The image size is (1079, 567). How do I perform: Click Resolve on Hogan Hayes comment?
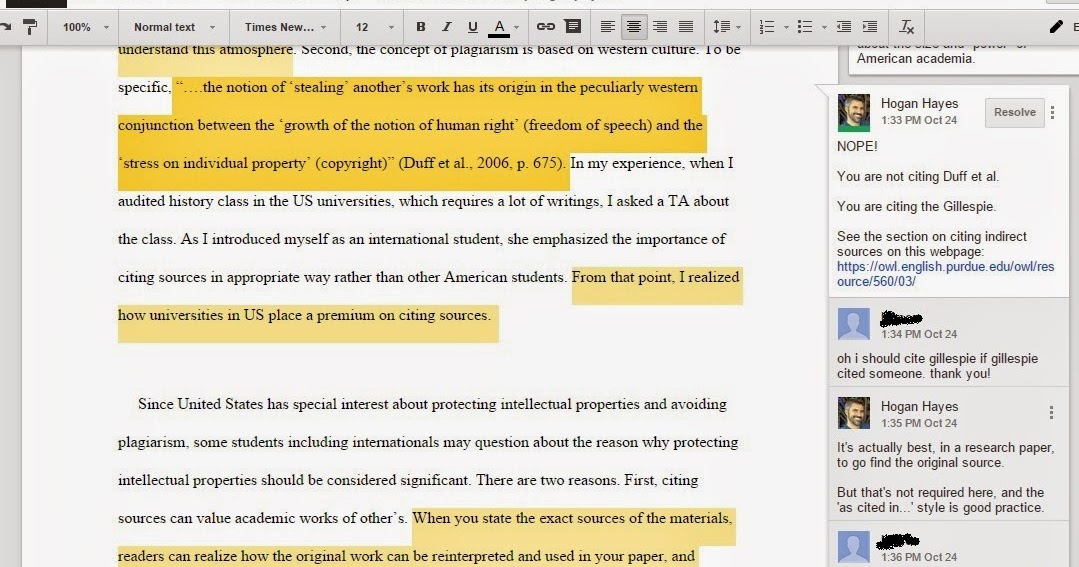pos(1014,112)
